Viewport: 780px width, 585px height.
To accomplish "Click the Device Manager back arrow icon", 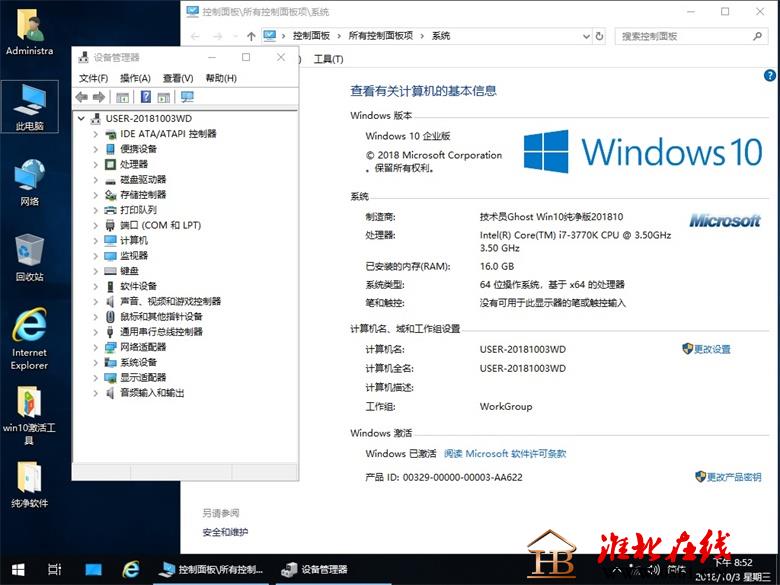I will pos(82,97).
